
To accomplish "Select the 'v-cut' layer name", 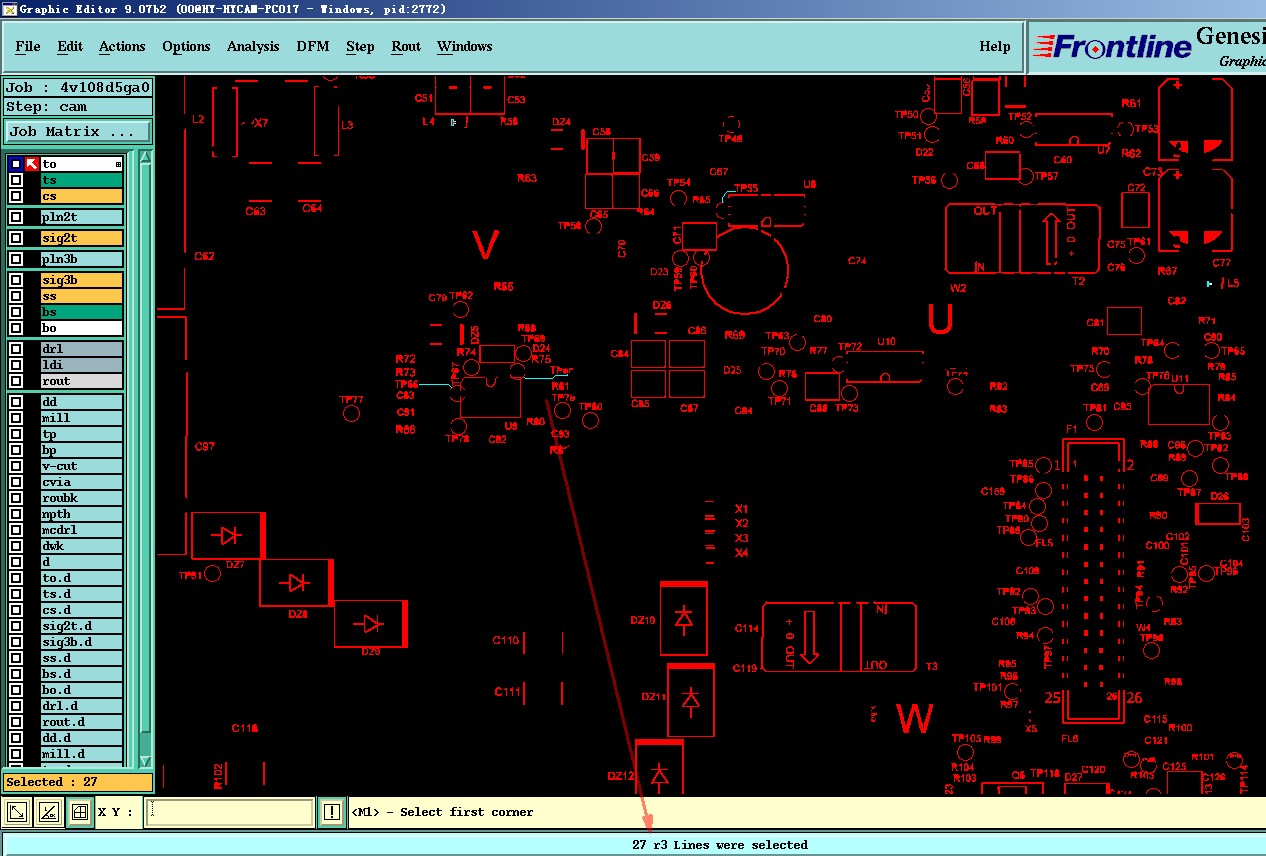I will [81, 466].
